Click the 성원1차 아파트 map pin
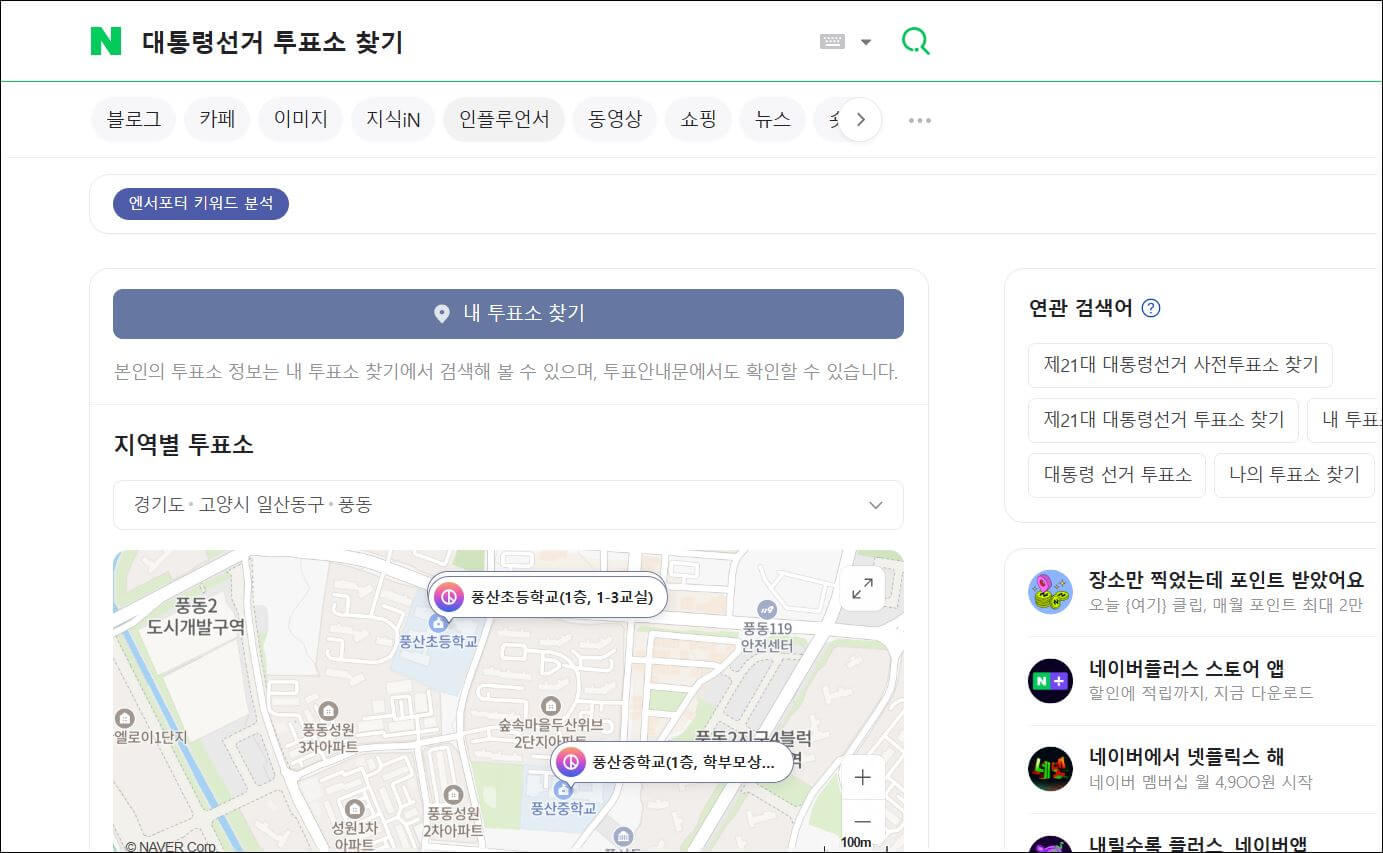Image resolution: width=1383 pixels, height=853 pixels. (354, 807)
